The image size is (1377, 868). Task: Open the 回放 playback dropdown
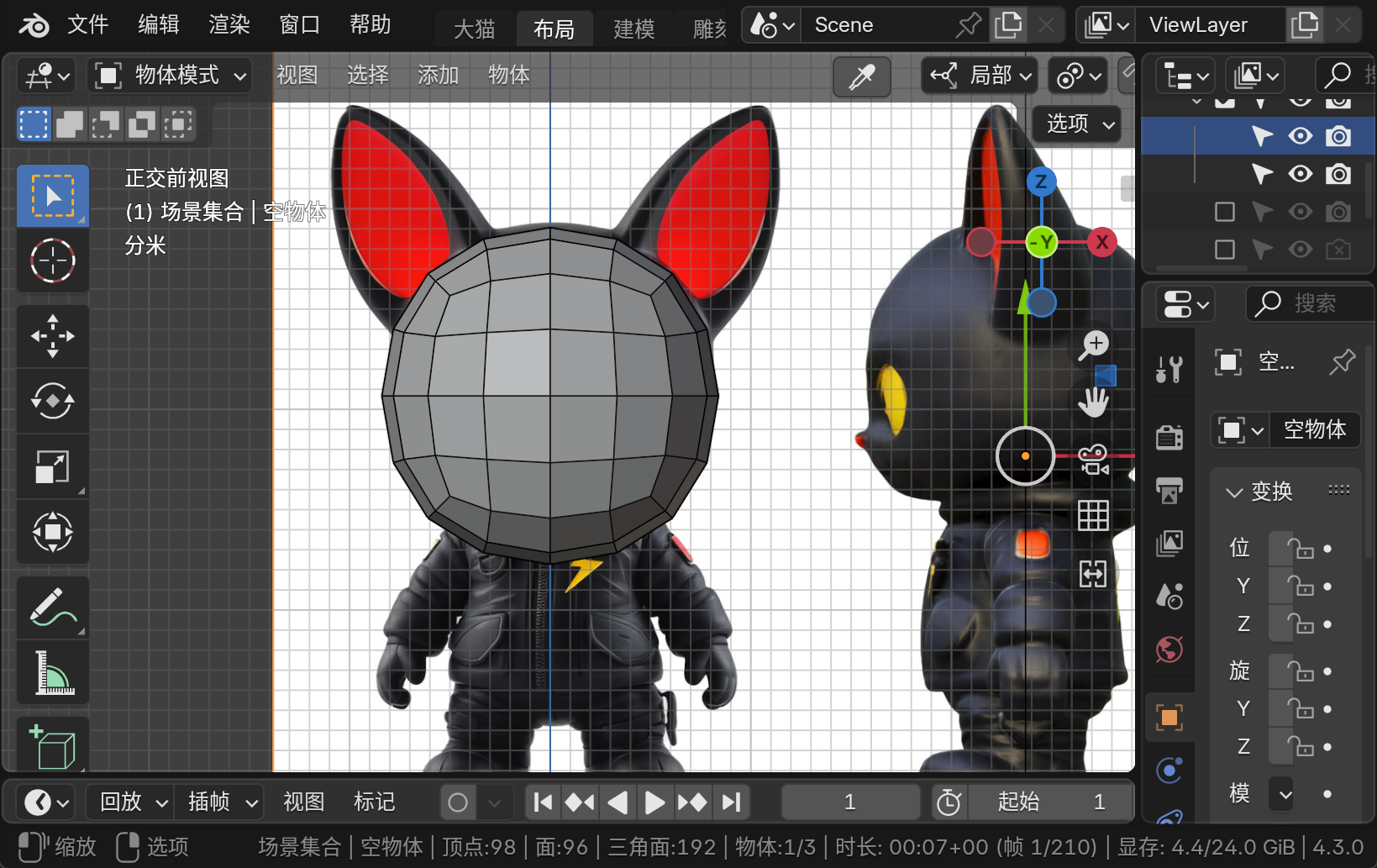click(131, 802)
